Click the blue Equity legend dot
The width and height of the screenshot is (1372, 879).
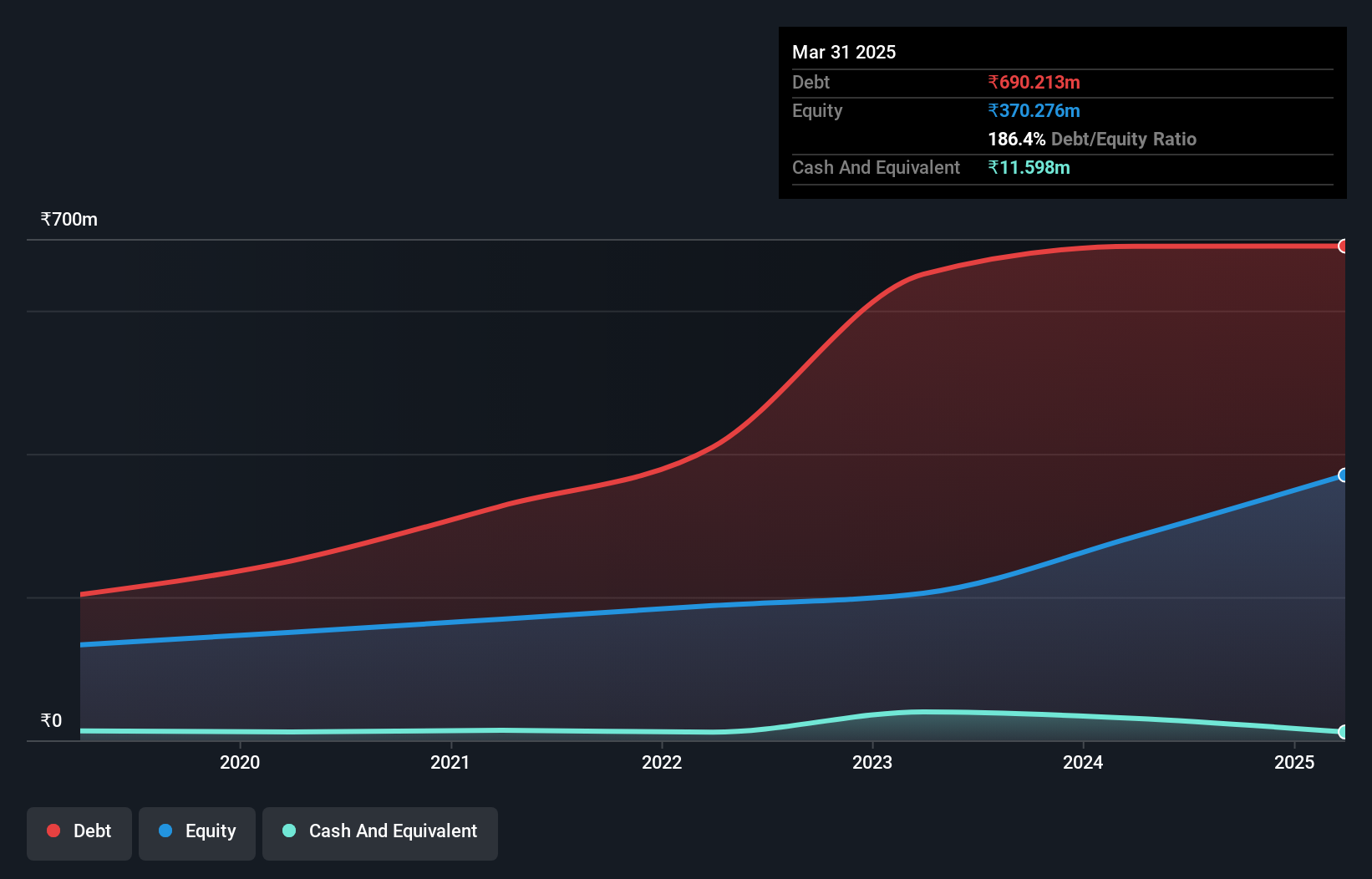tap(167, 831)
